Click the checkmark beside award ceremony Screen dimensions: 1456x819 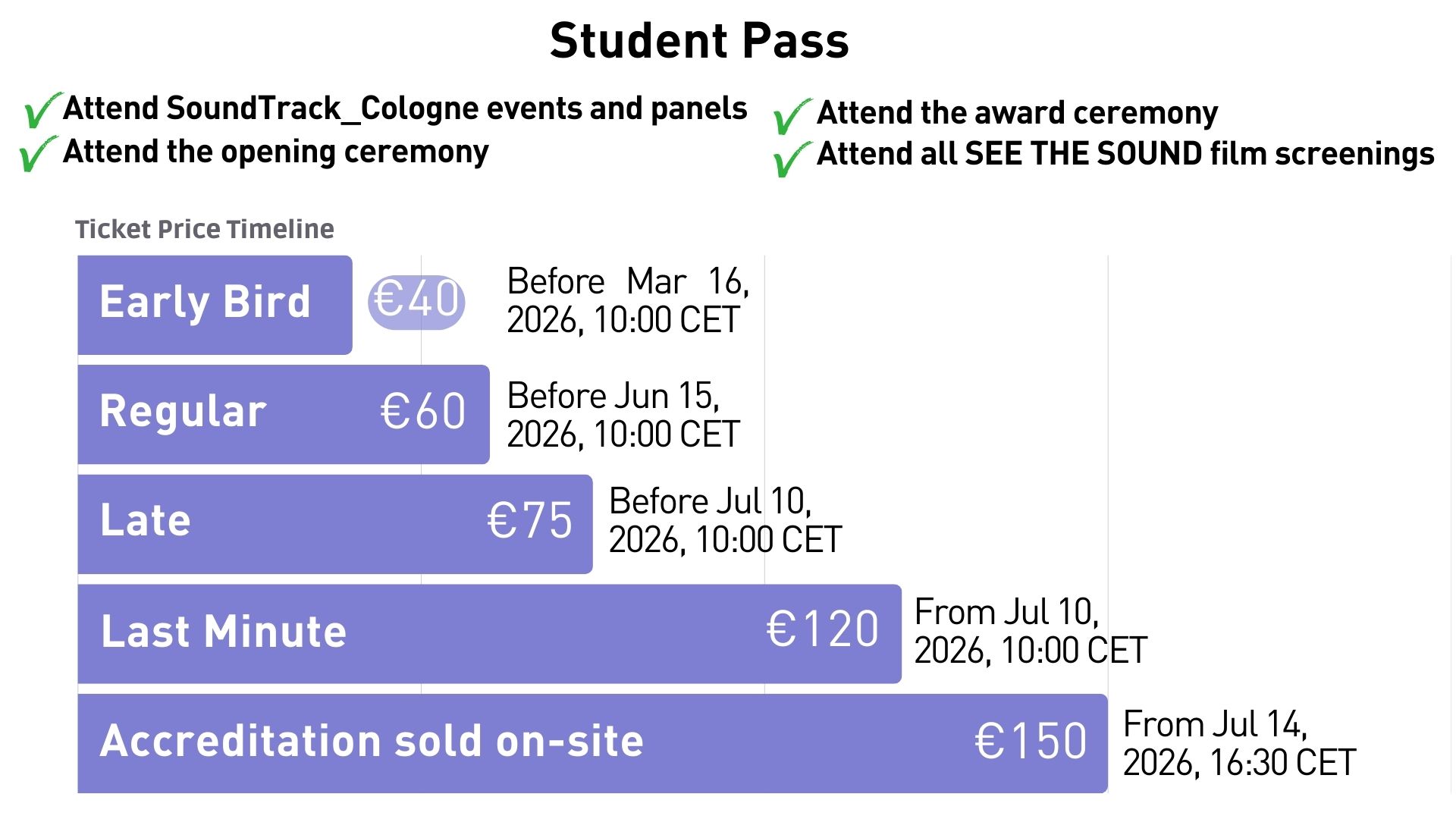pyautogui.click(x=792, y=117)
